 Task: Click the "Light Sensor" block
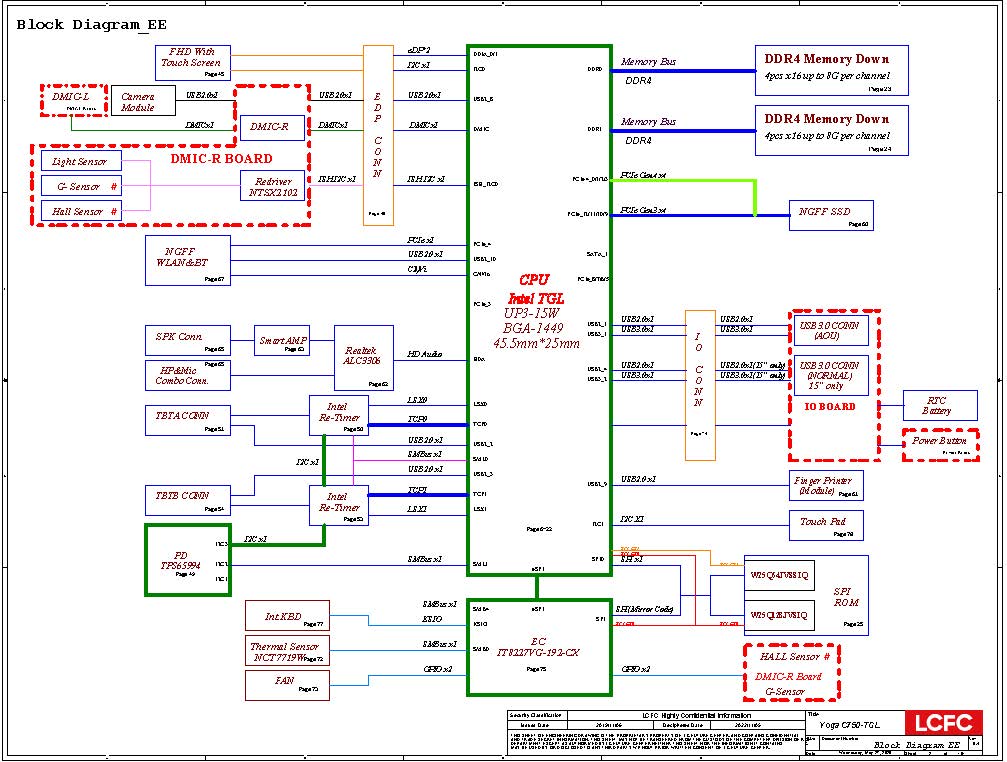[82, 161]
